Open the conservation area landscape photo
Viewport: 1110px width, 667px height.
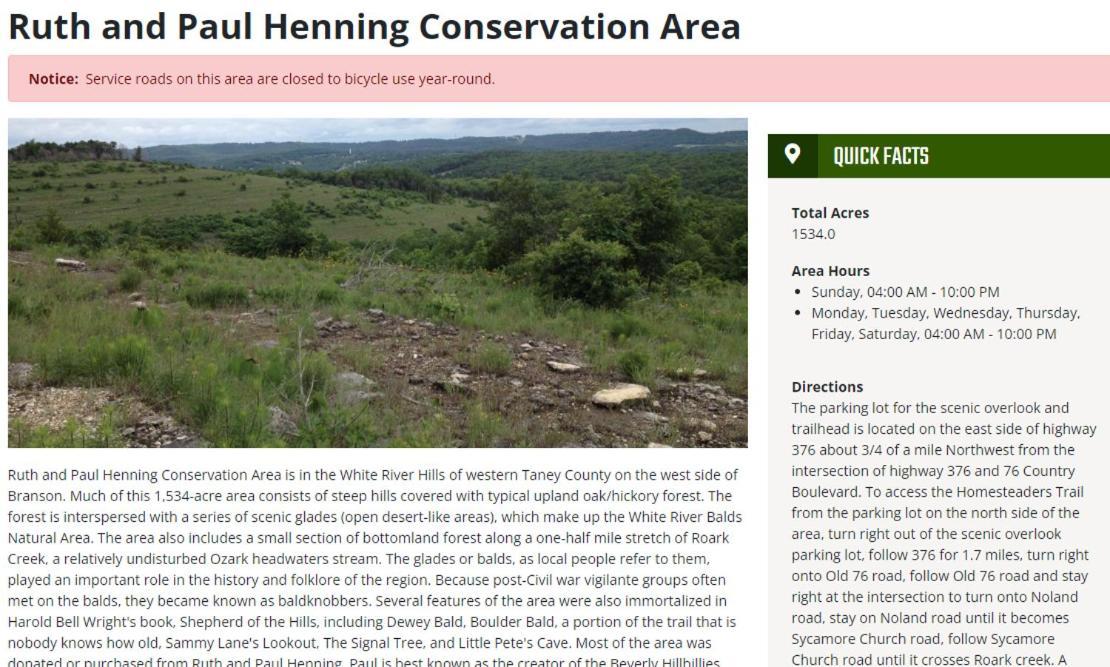[x=377, y=283]
